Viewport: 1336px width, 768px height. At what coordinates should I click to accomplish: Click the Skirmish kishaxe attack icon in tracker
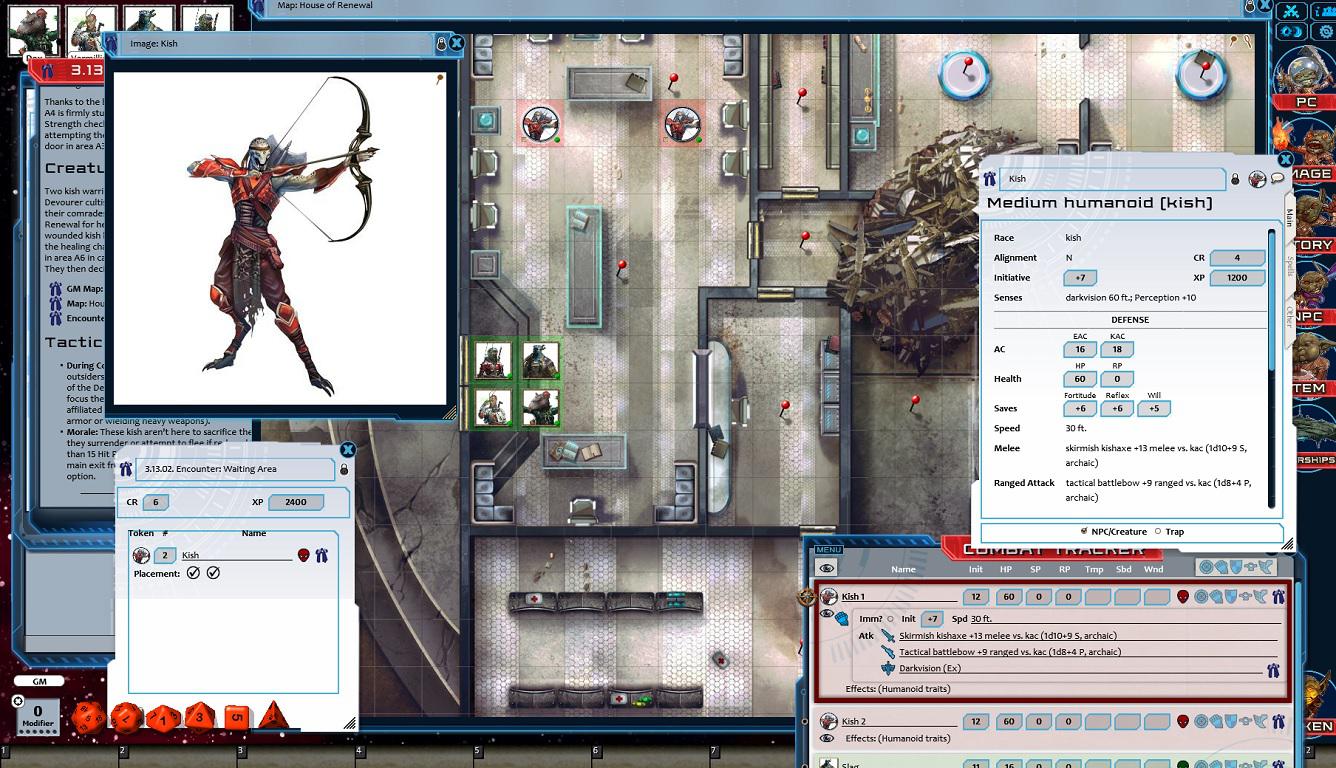888,636
